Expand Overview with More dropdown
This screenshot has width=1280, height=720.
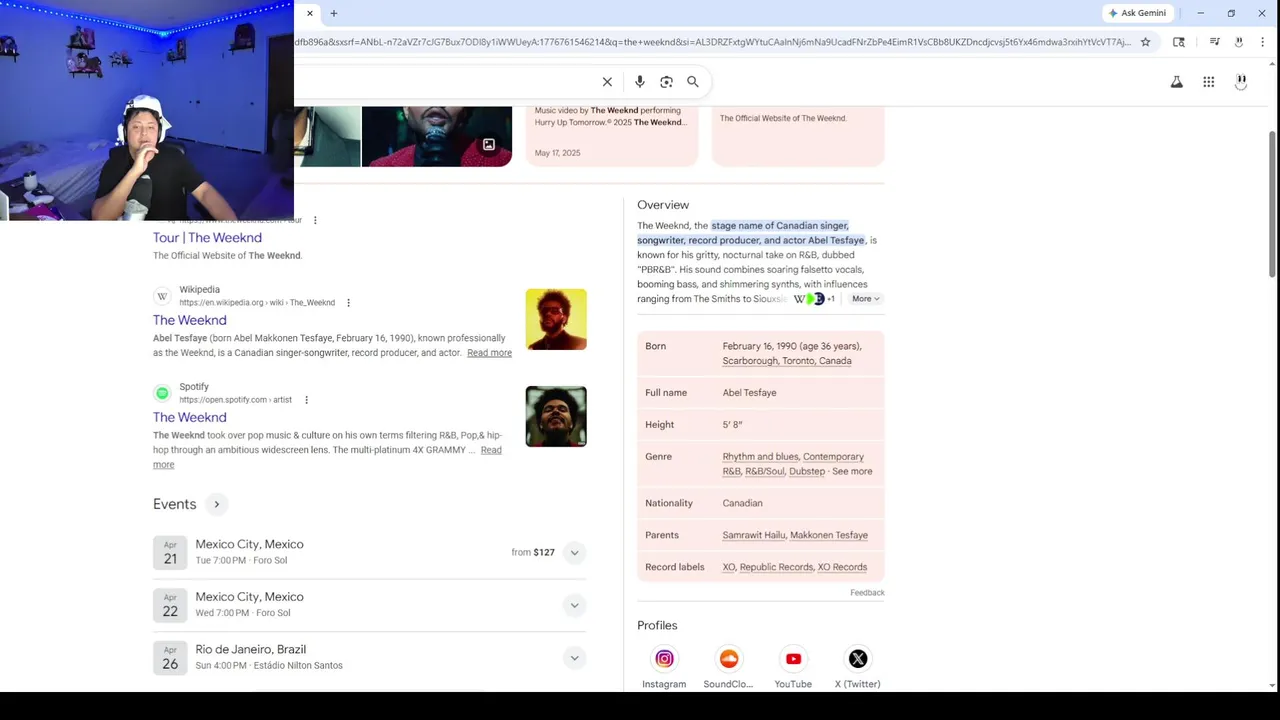(x=866, y=299)
